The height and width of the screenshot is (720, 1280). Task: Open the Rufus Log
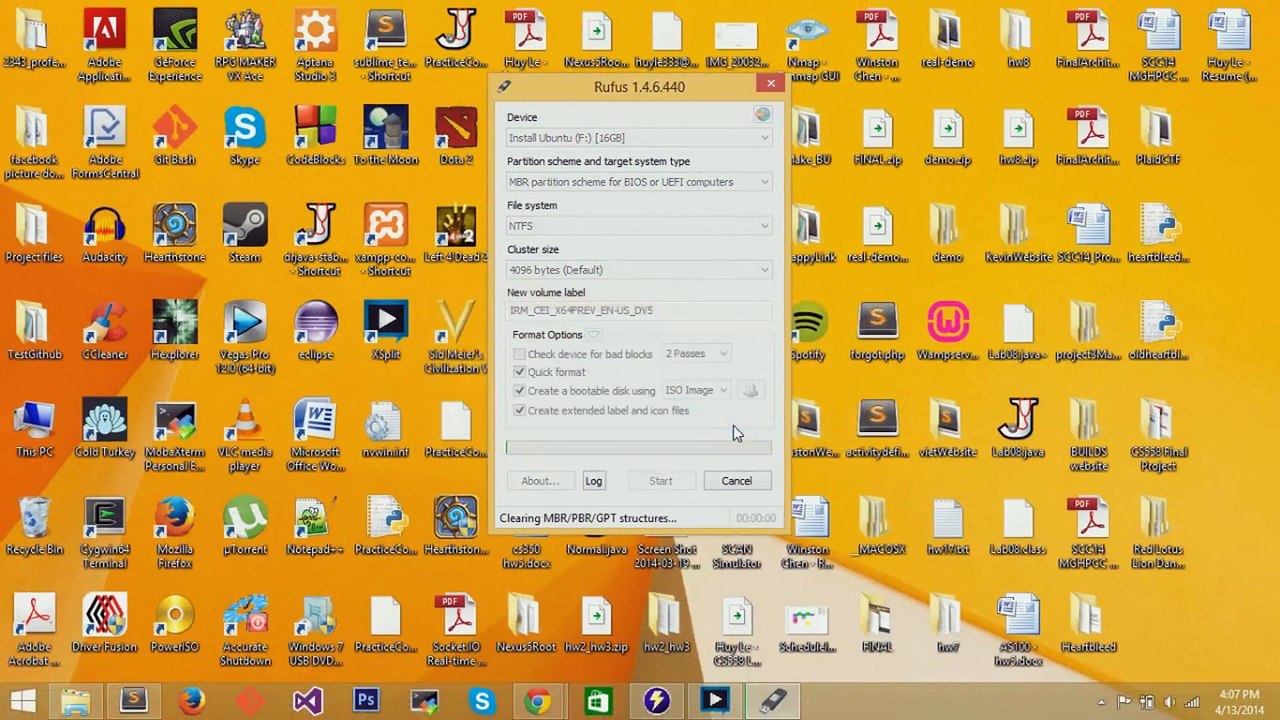(593, 481)
